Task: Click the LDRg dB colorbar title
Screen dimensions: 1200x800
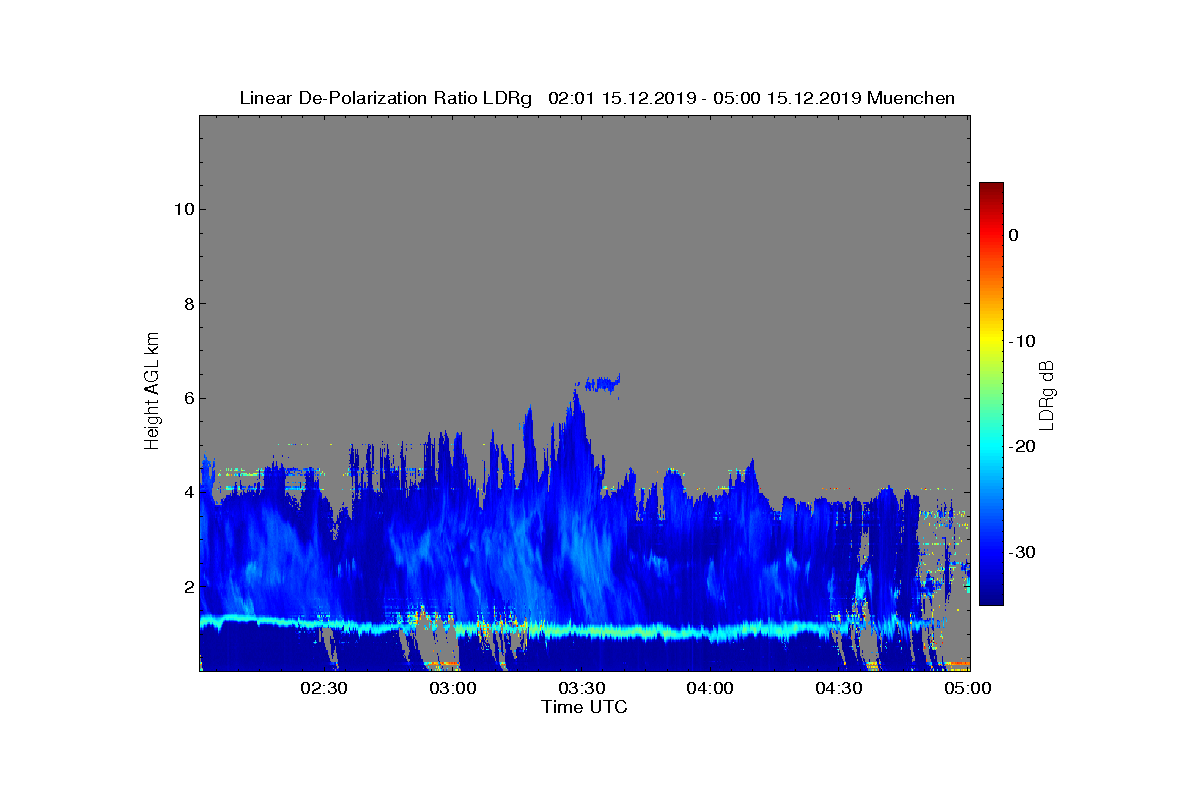Action: 1047,394
